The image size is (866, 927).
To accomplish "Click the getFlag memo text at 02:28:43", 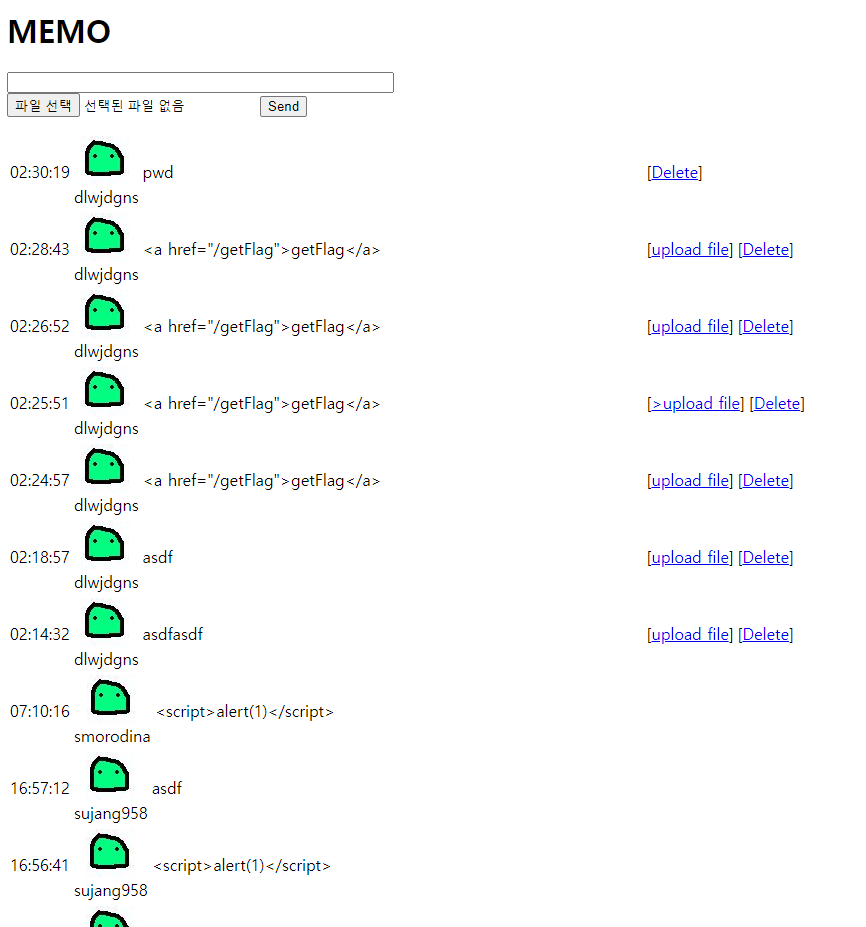I will coord(262,250).
